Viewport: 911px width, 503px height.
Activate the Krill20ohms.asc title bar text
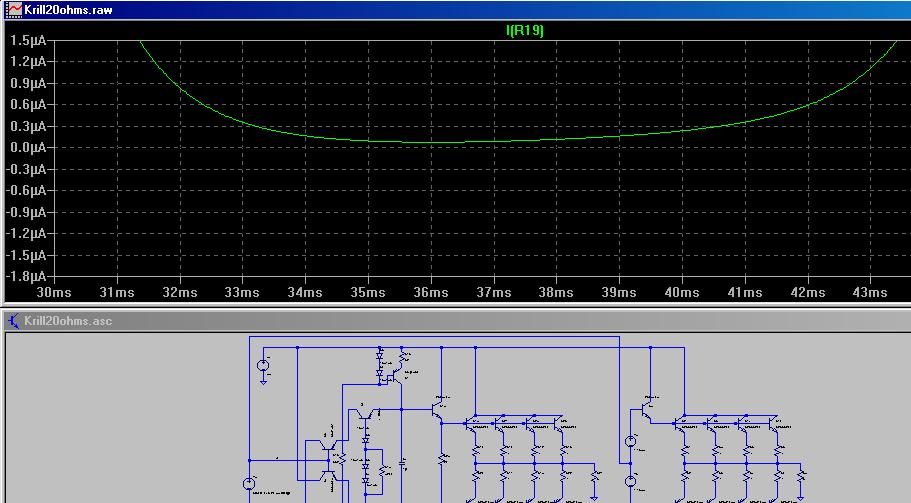click(x=68, y=321)
